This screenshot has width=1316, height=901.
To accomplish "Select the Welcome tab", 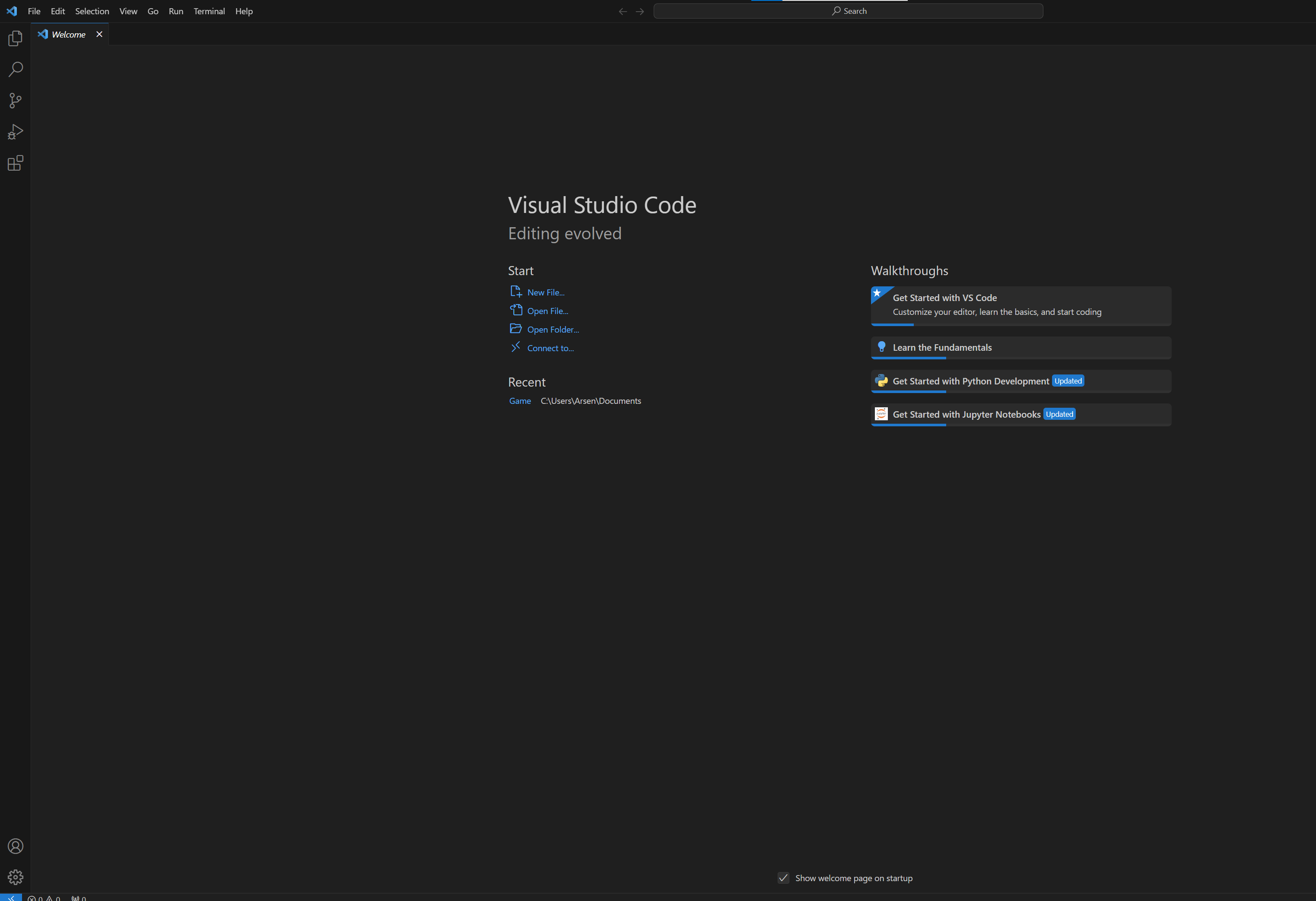I will click(69, 34).
